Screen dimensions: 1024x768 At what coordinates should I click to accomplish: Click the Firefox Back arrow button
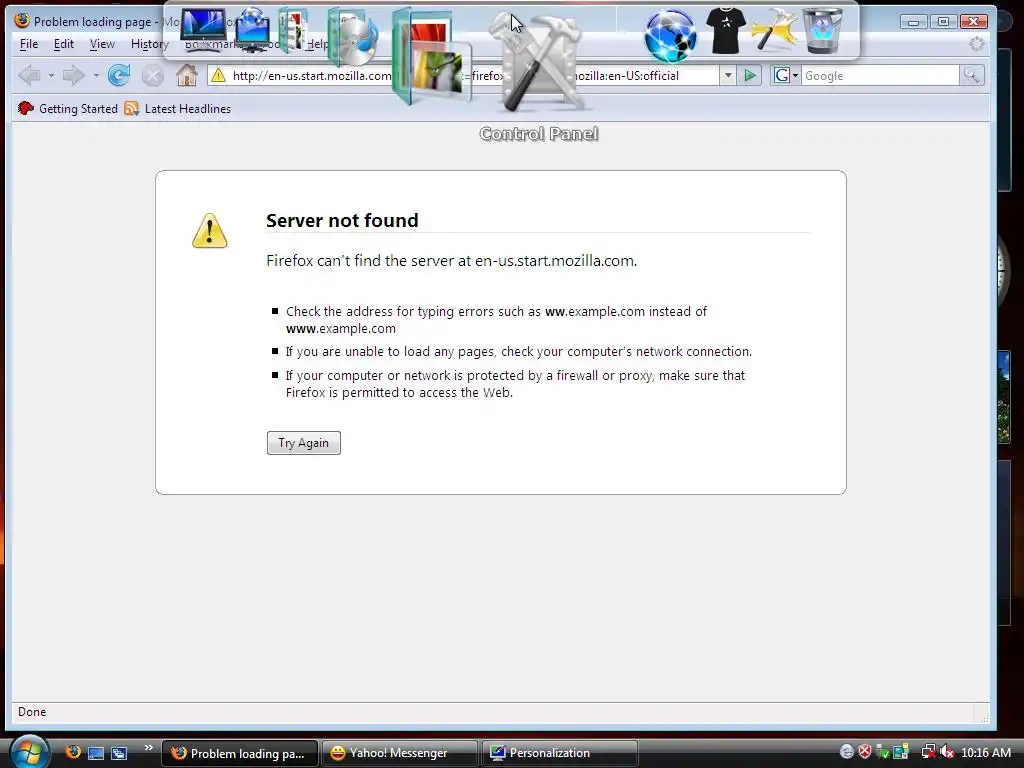29,75
